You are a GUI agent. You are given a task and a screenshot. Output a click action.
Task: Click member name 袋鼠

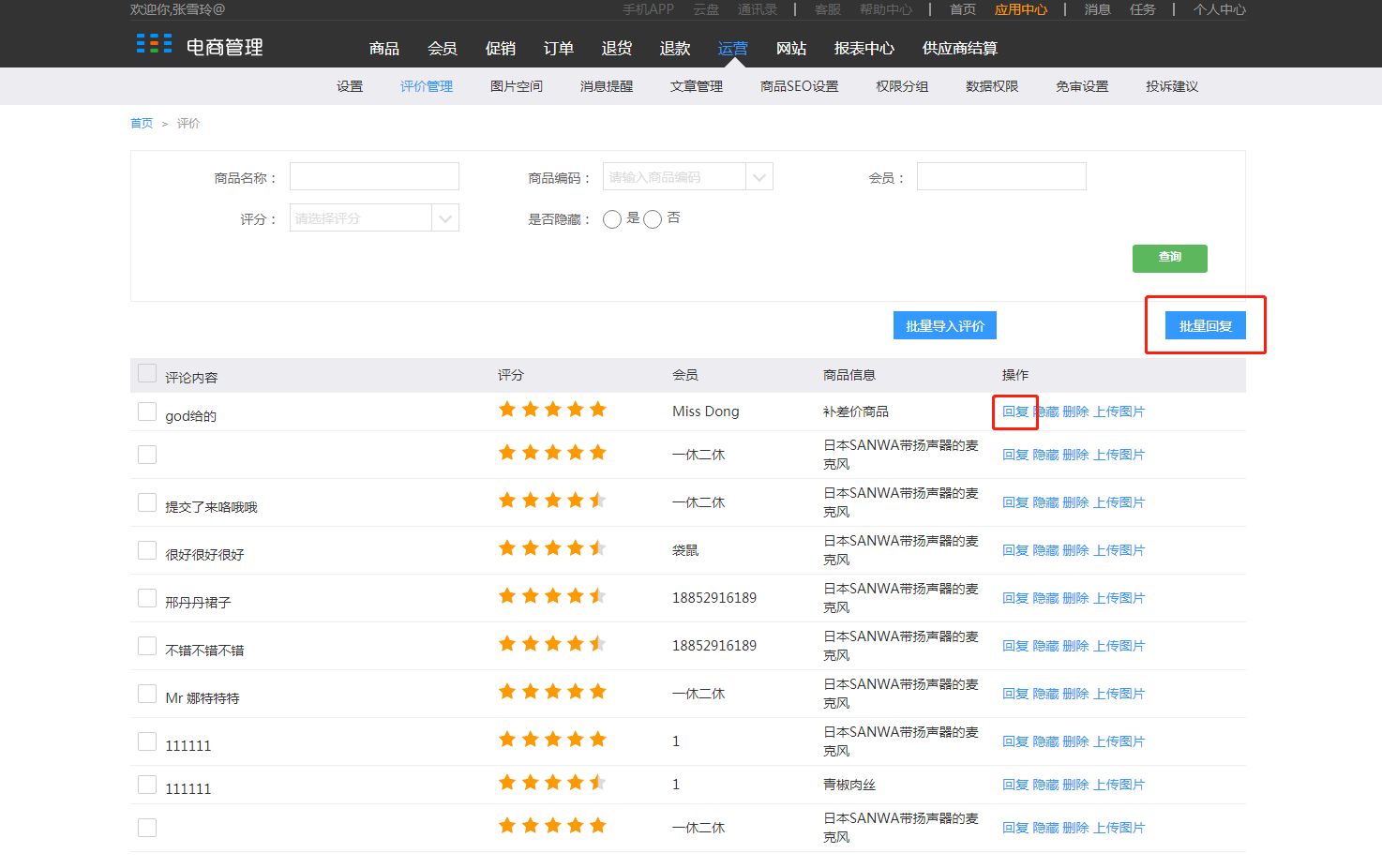click(x=685, y=550)
